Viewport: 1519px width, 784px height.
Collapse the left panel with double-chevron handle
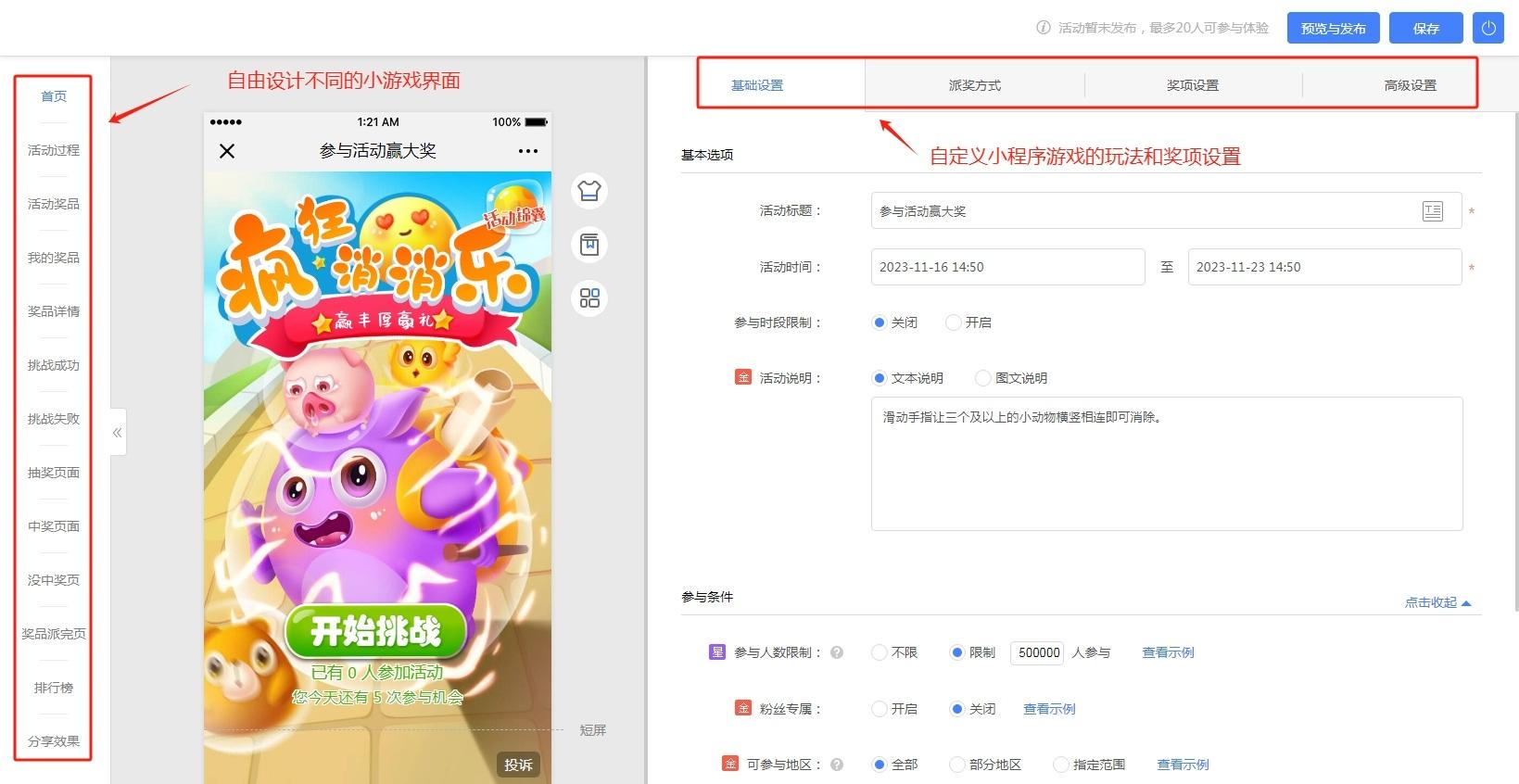click(118, 432)
